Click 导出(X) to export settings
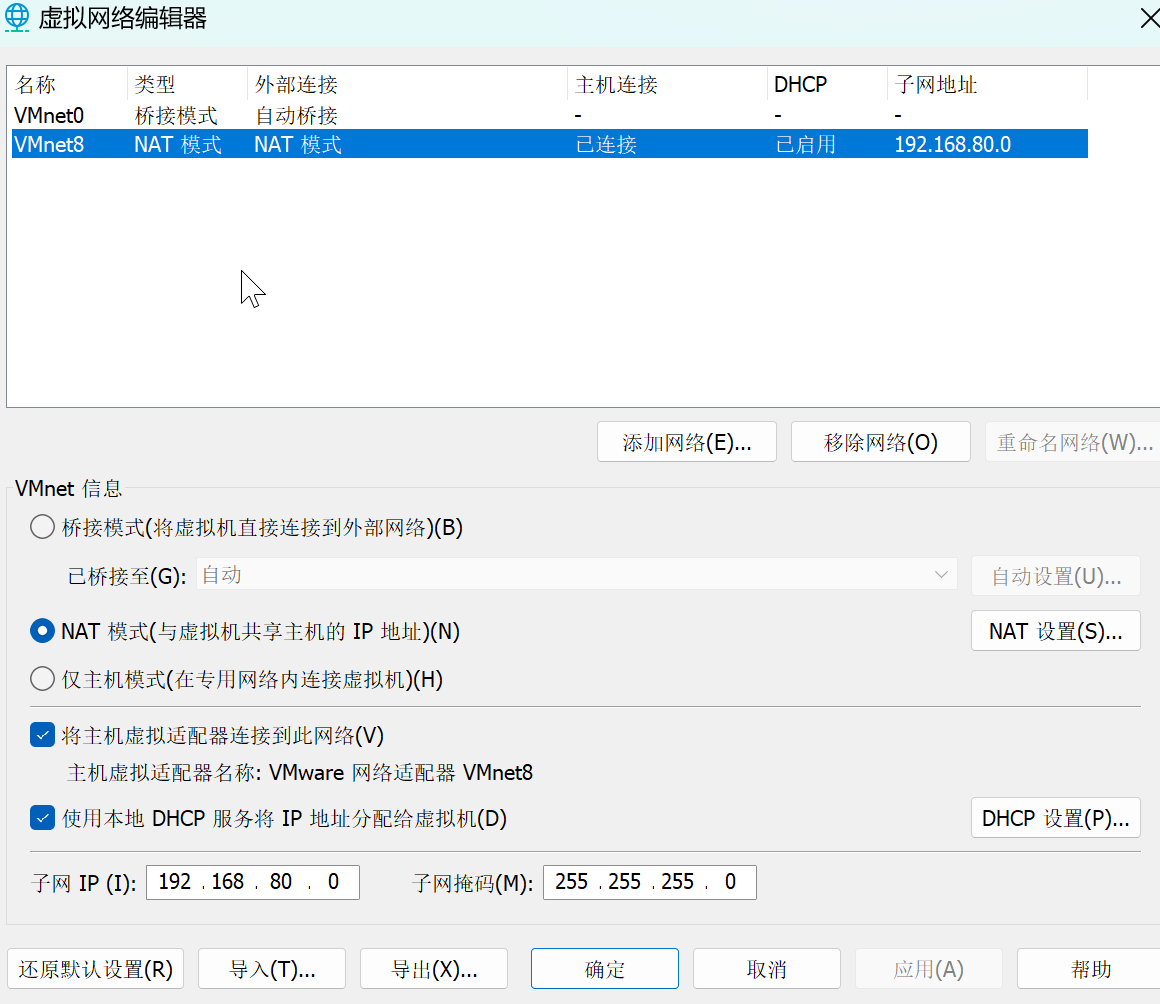This screenshot has height=1004, width=1160. pos(433,968)
